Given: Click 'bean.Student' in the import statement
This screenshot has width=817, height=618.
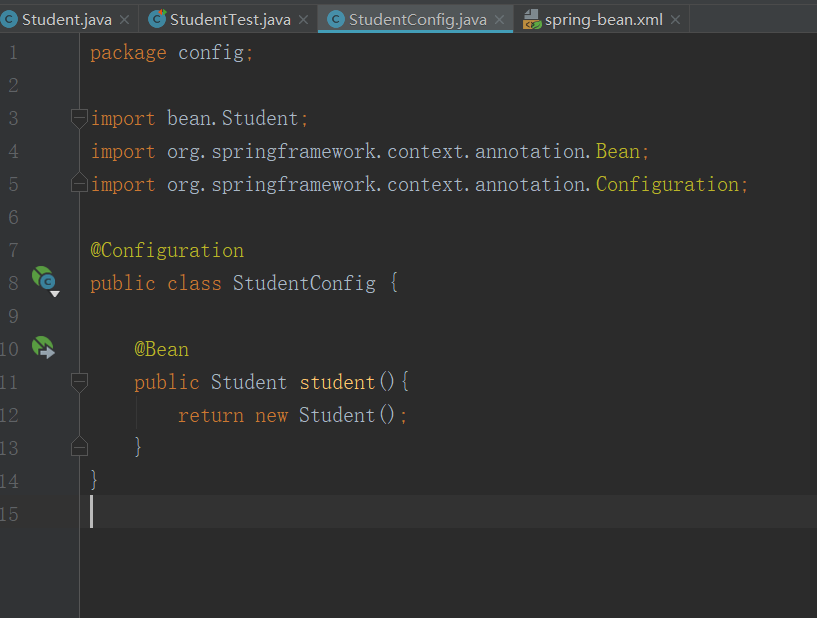Looking at the screenshot, I should [232, 119].
